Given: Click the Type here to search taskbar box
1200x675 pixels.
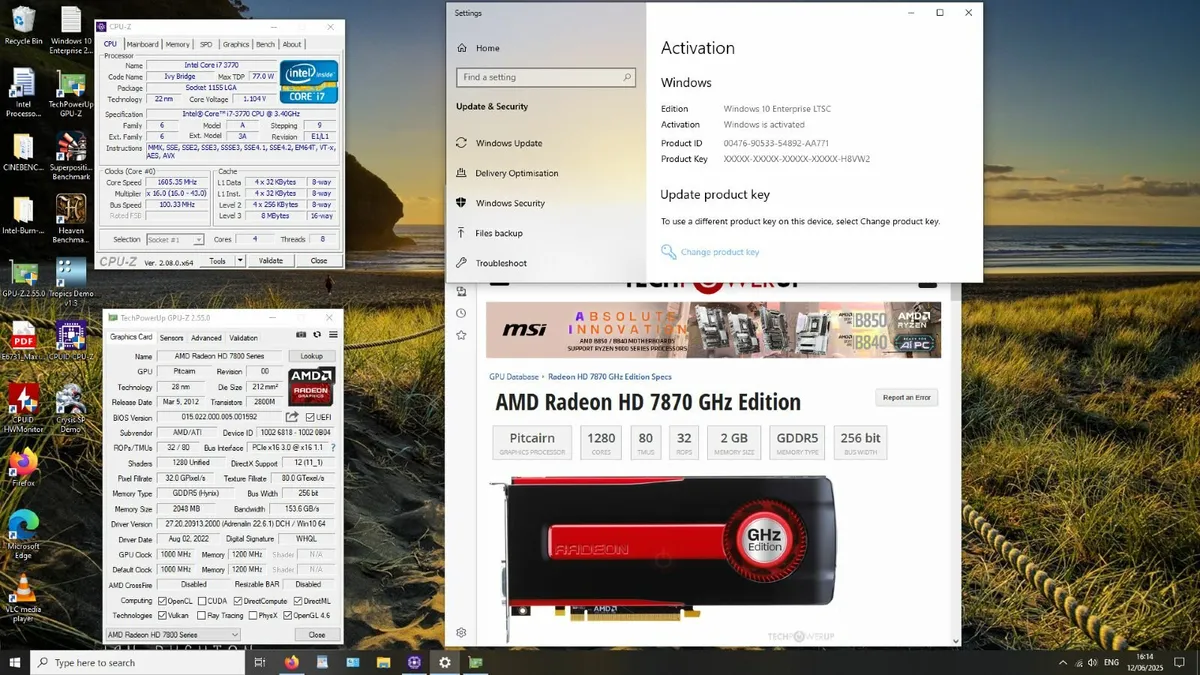Looking at the screenshot, I should [x=139, y=662].
